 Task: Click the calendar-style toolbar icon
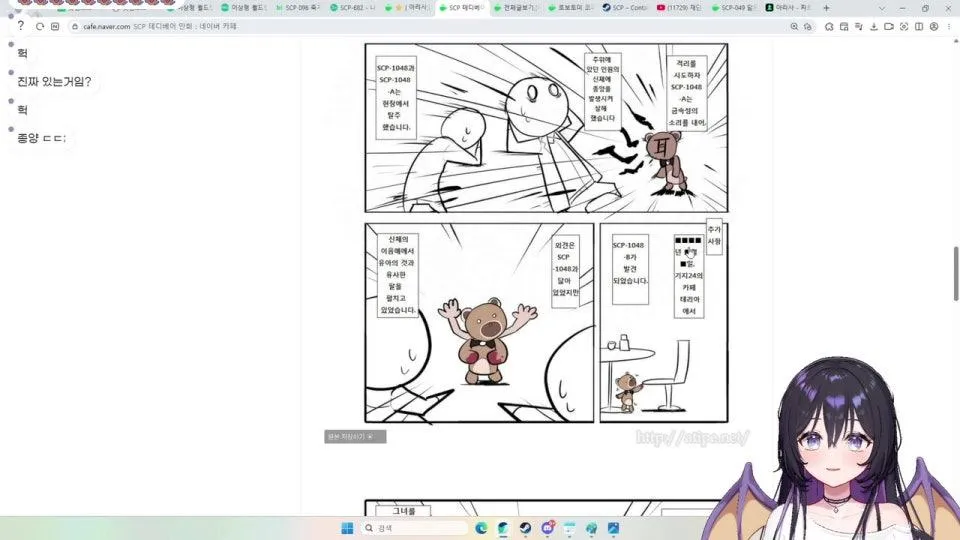click(x=844, y=26)
